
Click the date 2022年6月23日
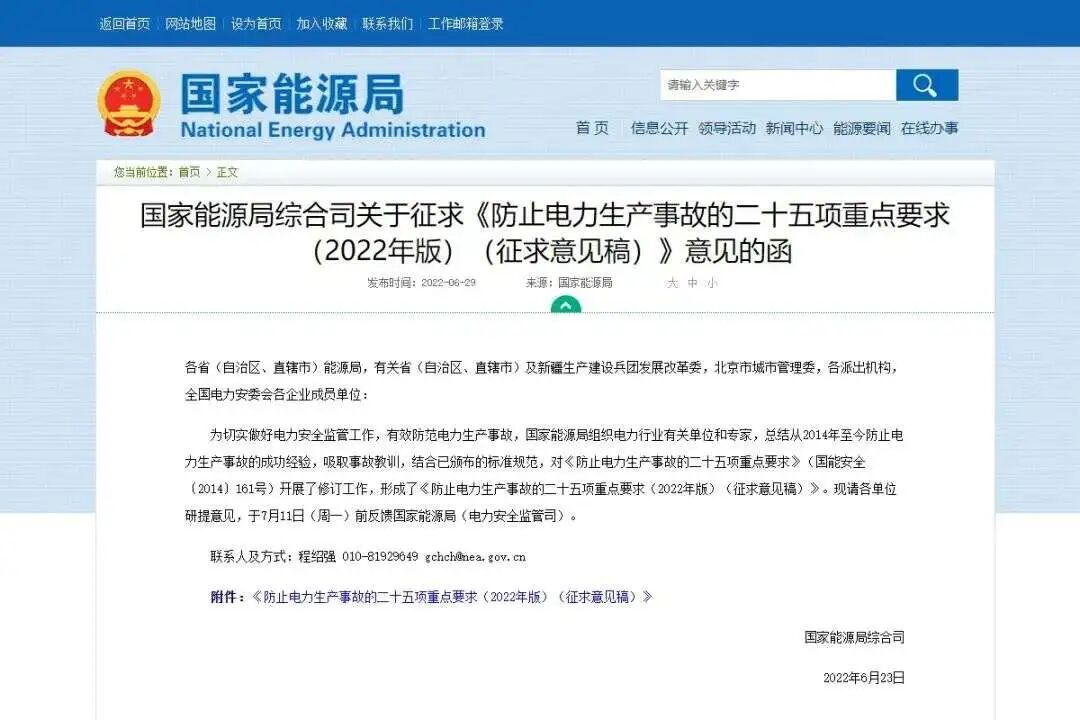pyautogui.click(x=864, y=678)
